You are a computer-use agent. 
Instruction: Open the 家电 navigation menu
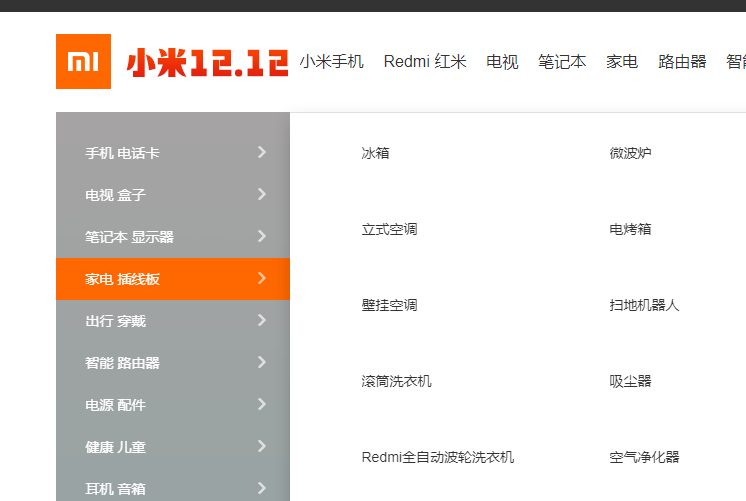coord(622,61)
